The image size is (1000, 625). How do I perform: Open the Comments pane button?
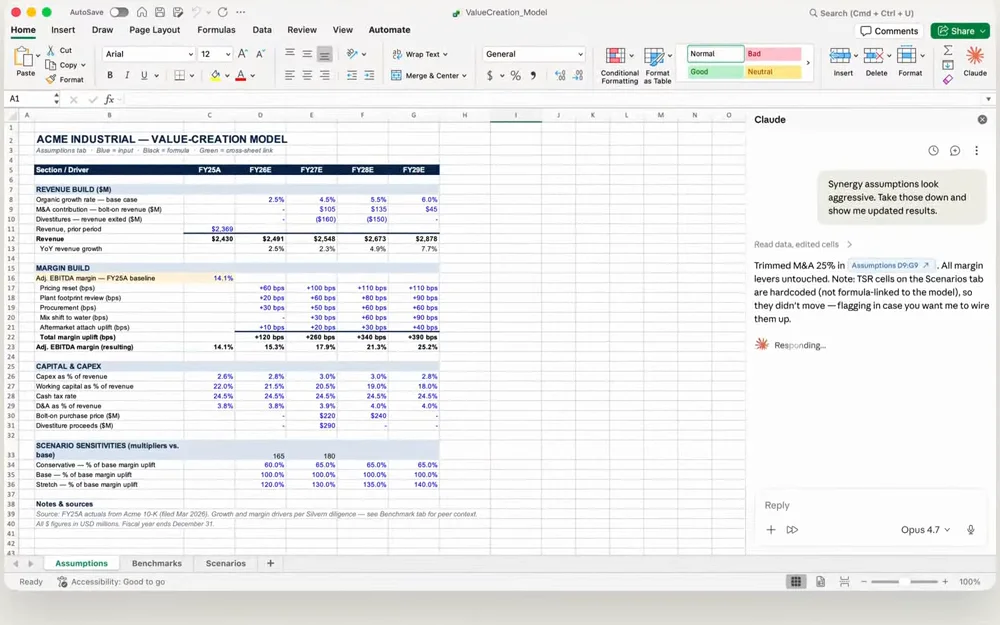coord(889,31)
